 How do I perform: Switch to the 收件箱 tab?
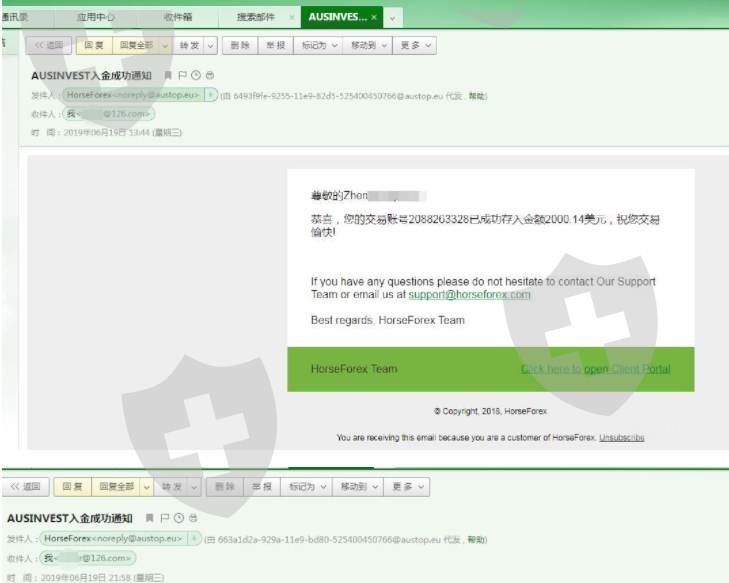(178, 17)
